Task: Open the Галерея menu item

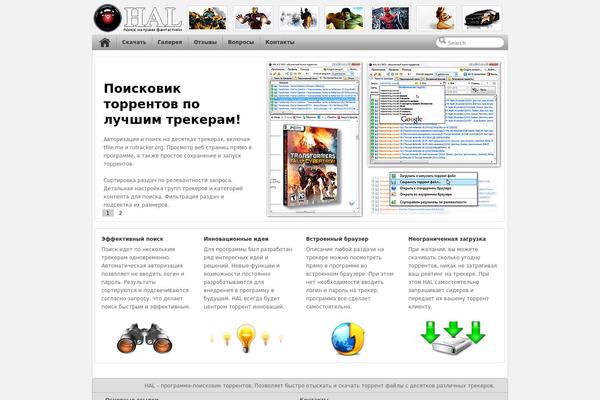Action: (170, 42)
